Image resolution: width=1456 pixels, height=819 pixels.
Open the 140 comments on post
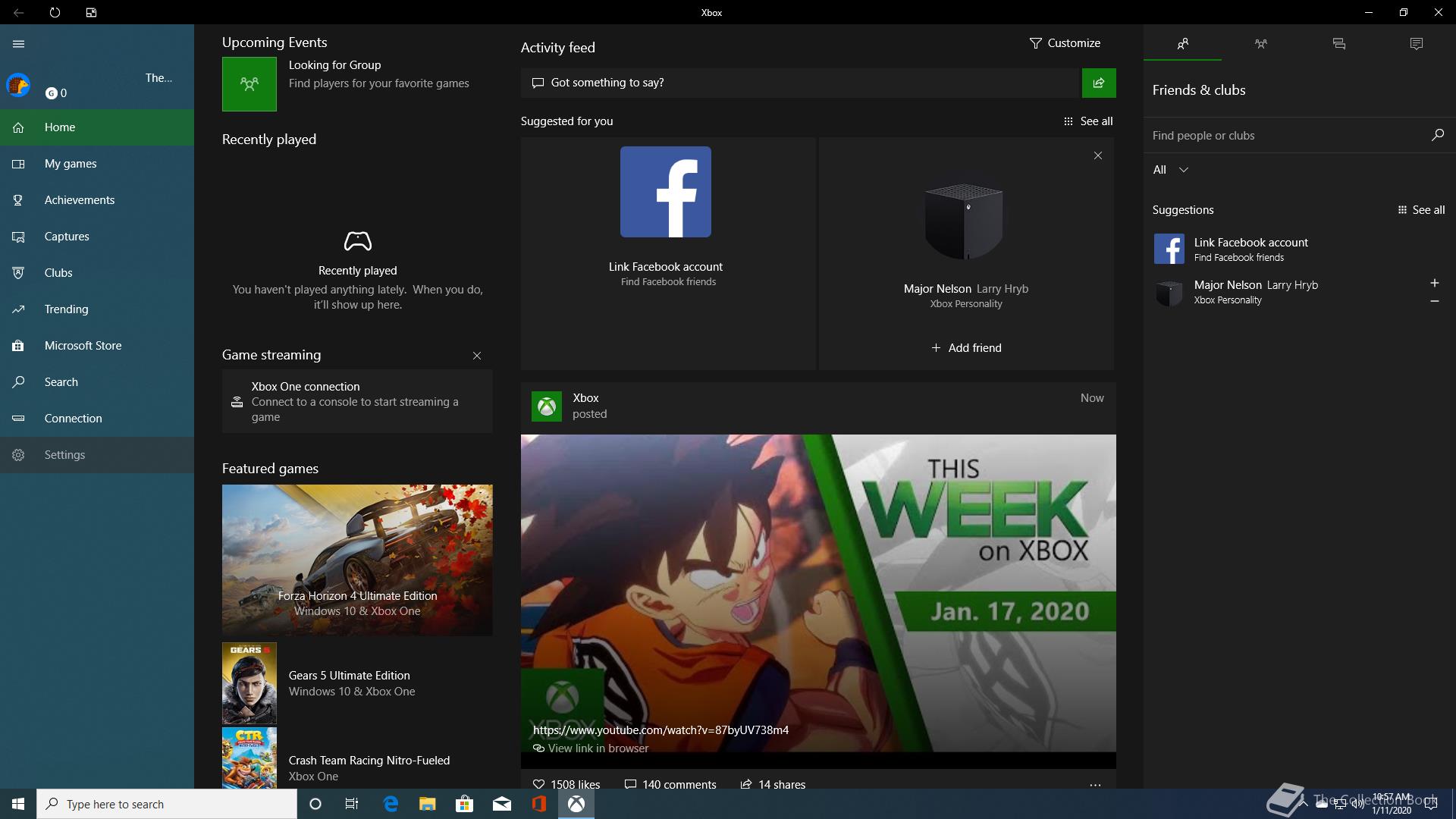[670, 784]
